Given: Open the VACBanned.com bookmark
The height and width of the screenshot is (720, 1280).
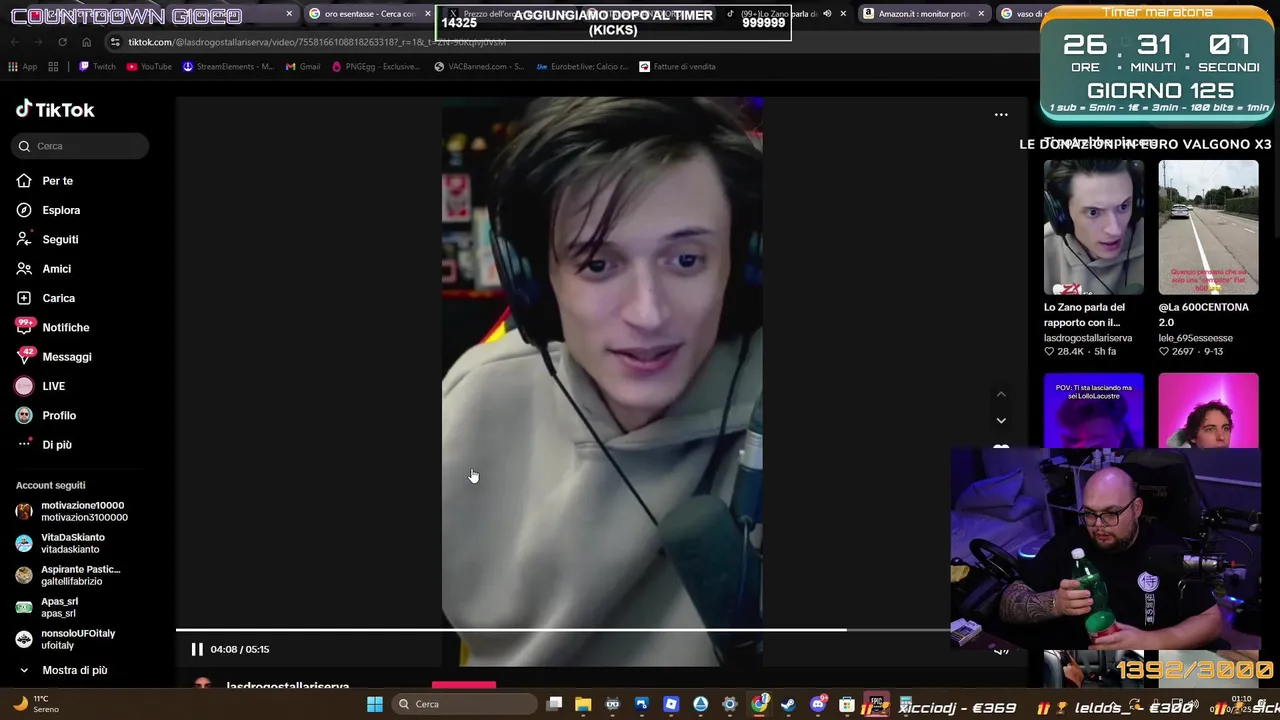Looking at the screenshot, I should (479, 67).
